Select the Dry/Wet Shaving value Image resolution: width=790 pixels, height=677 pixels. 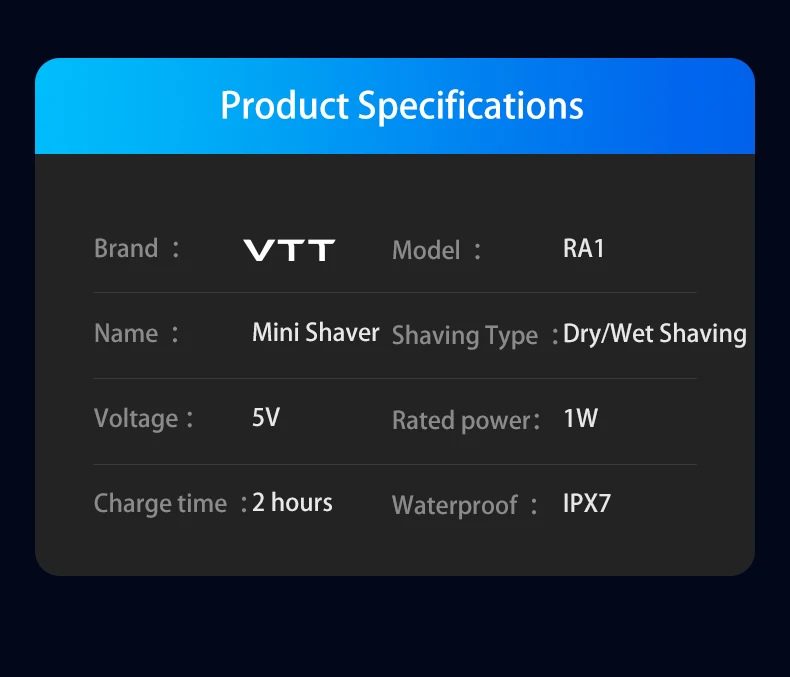click(x=655, y=333)
